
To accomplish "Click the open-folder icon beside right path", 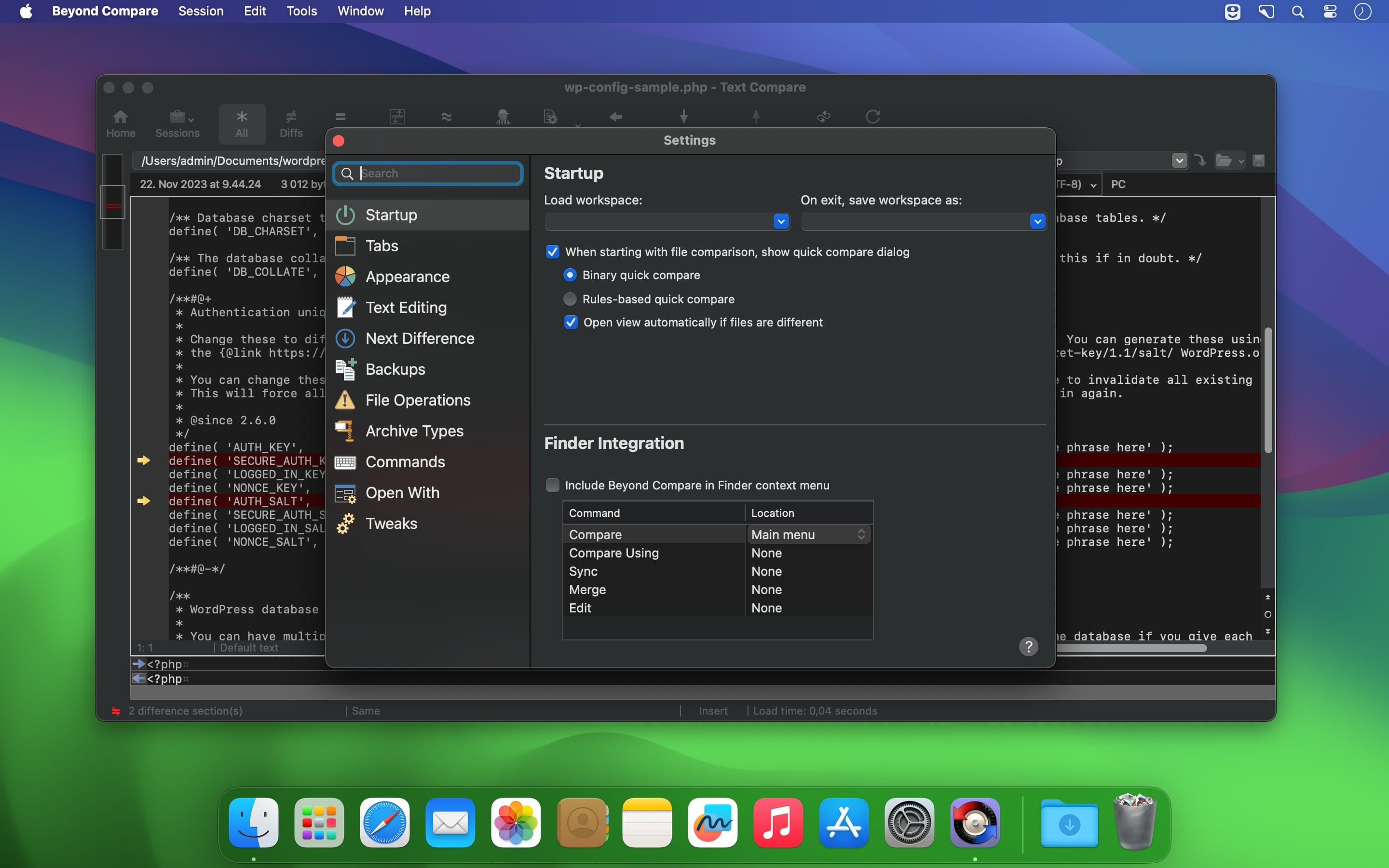I will tap(1223, 161).
